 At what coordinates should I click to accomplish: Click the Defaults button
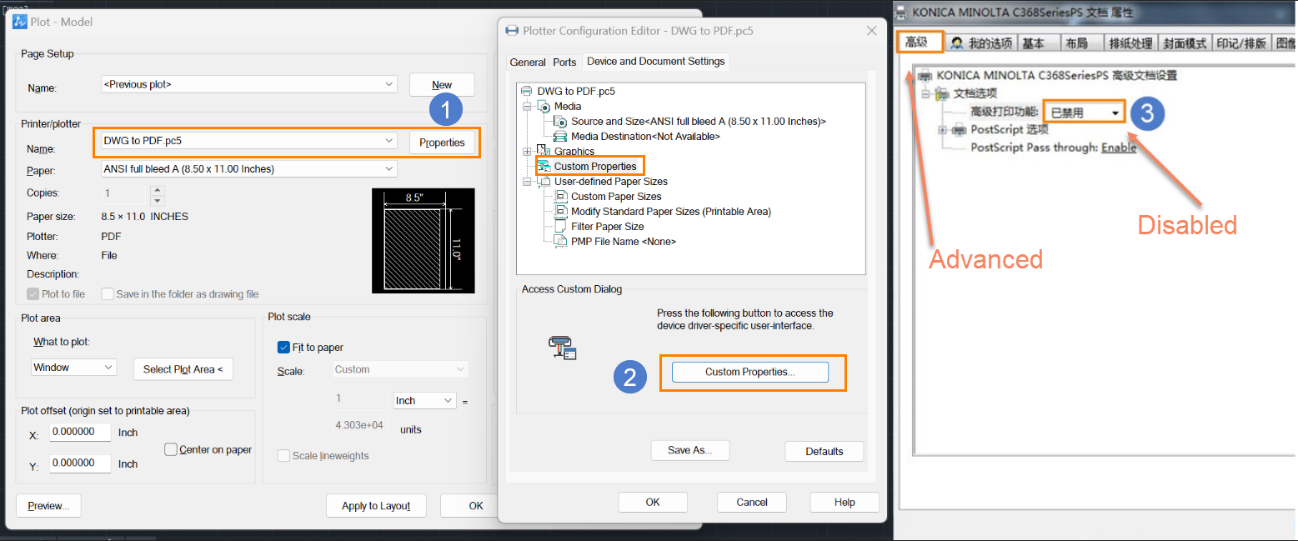pos(824,451)
